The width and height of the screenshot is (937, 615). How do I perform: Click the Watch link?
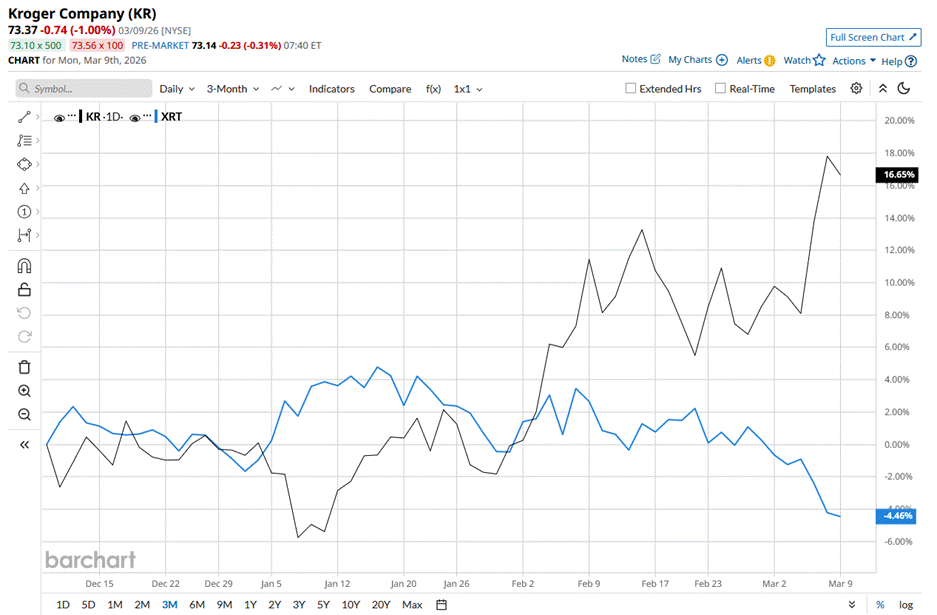click(797, 60)
